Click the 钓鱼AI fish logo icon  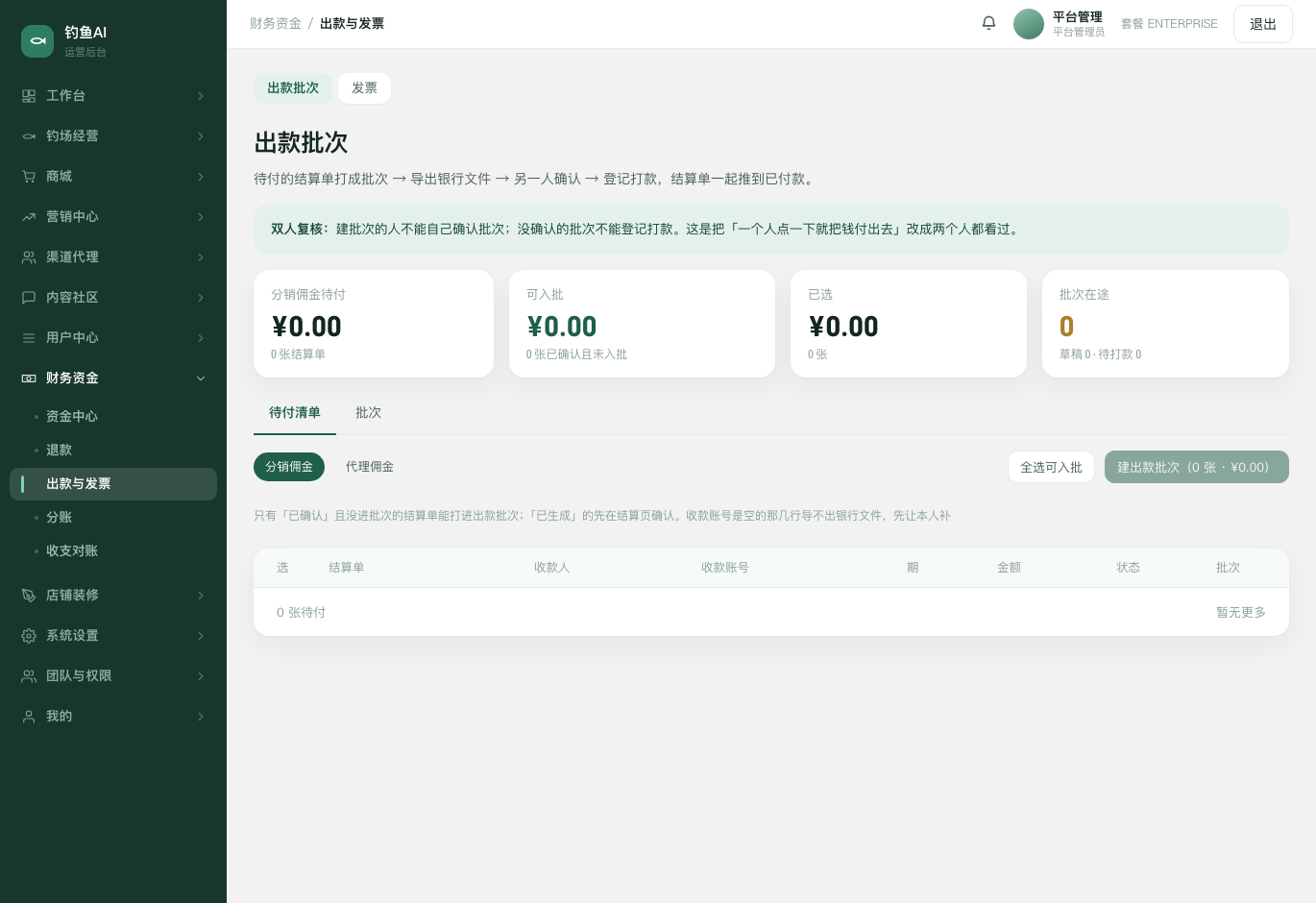pos(37,41)
